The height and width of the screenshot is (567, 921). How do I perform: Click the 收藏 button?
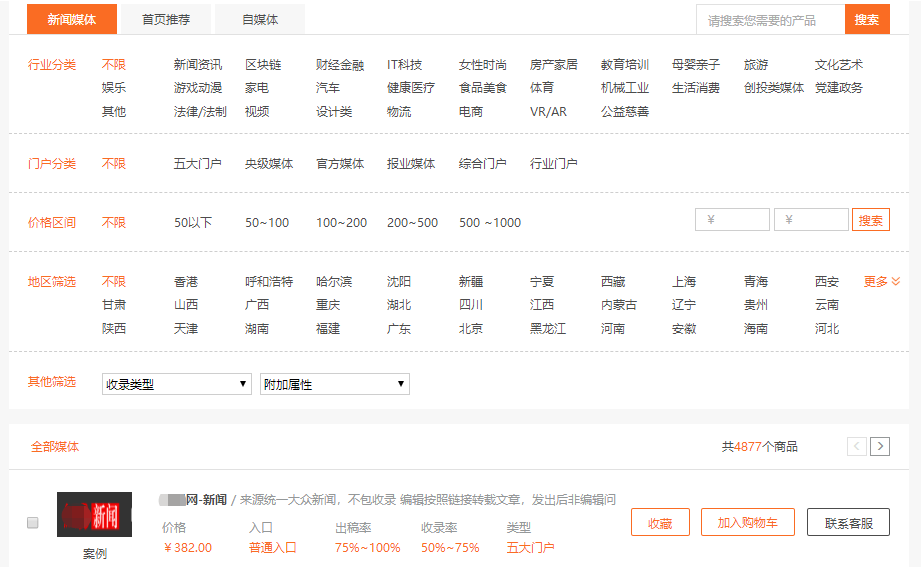(x=660, y=522)
